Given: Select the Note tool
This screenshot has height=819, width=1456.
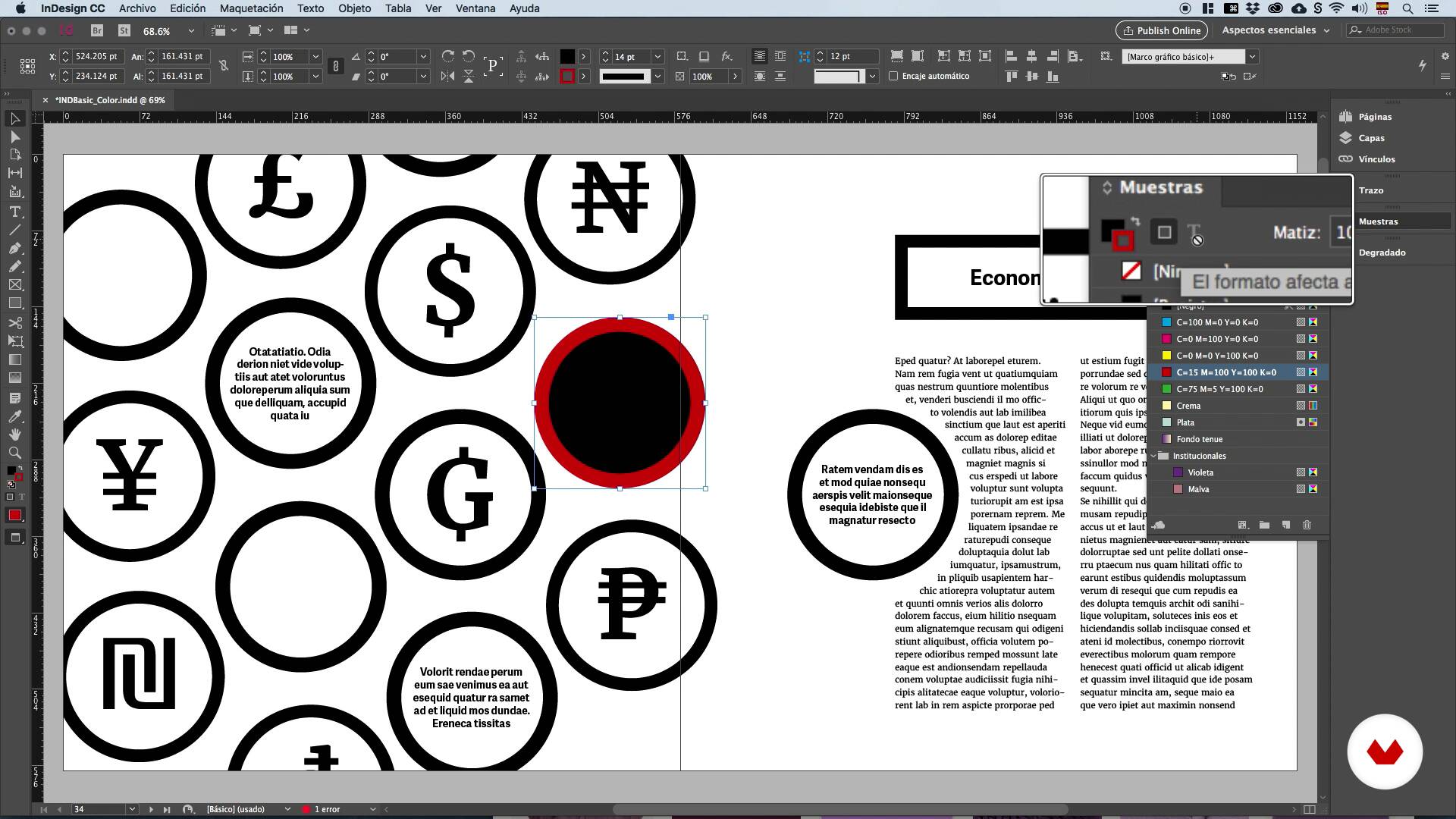Looking at the screenshot, I should pos(14,398).
